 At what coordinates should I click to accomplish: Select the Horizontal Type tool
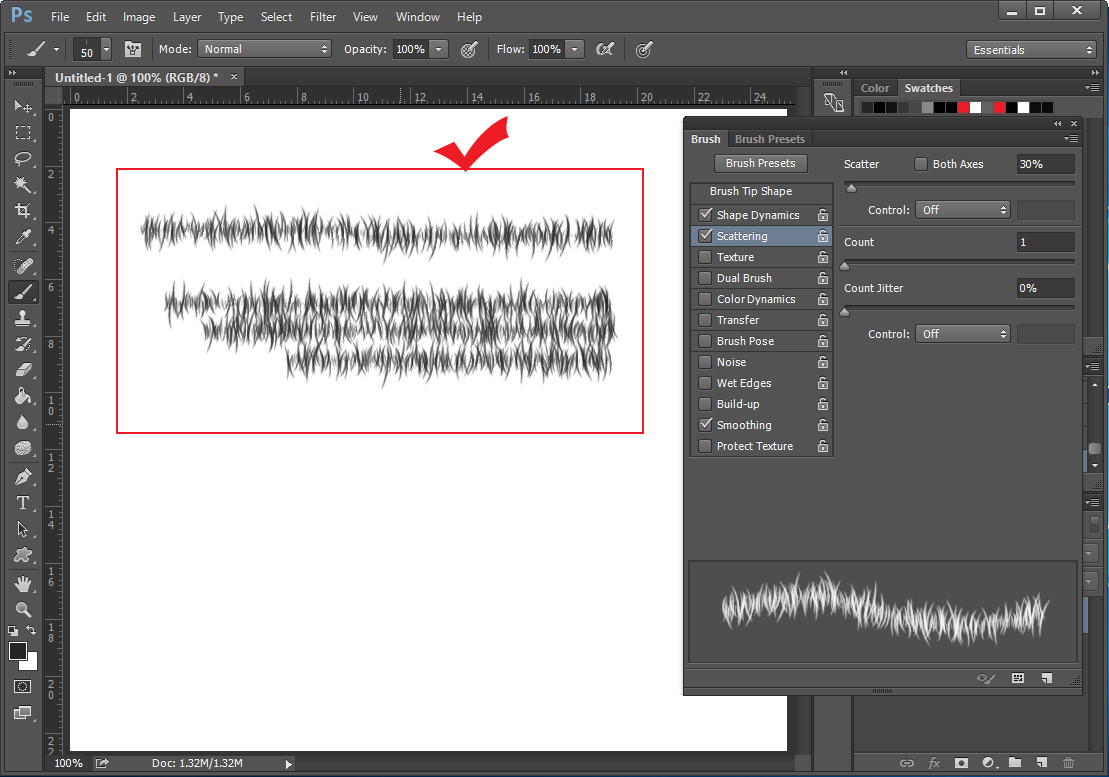pos(23,503)
